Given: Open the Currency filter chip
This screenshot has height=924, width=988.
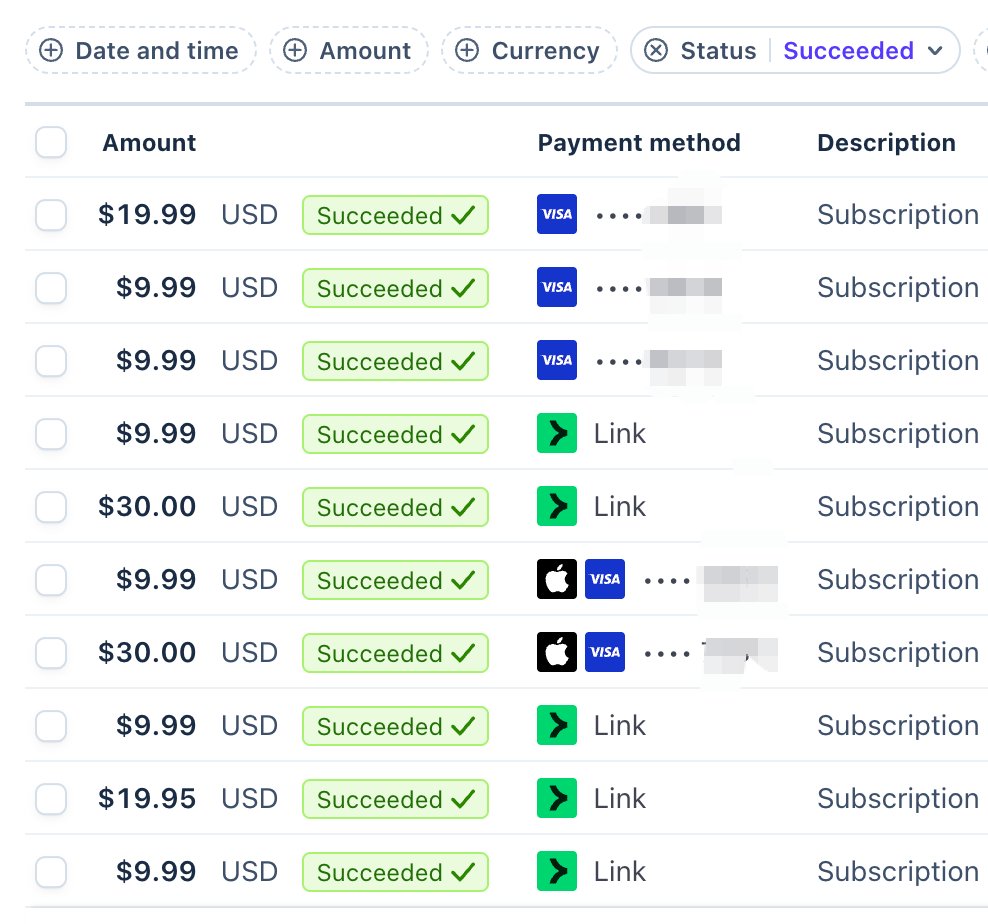Looking at the screenshot, I should [529, 50].
